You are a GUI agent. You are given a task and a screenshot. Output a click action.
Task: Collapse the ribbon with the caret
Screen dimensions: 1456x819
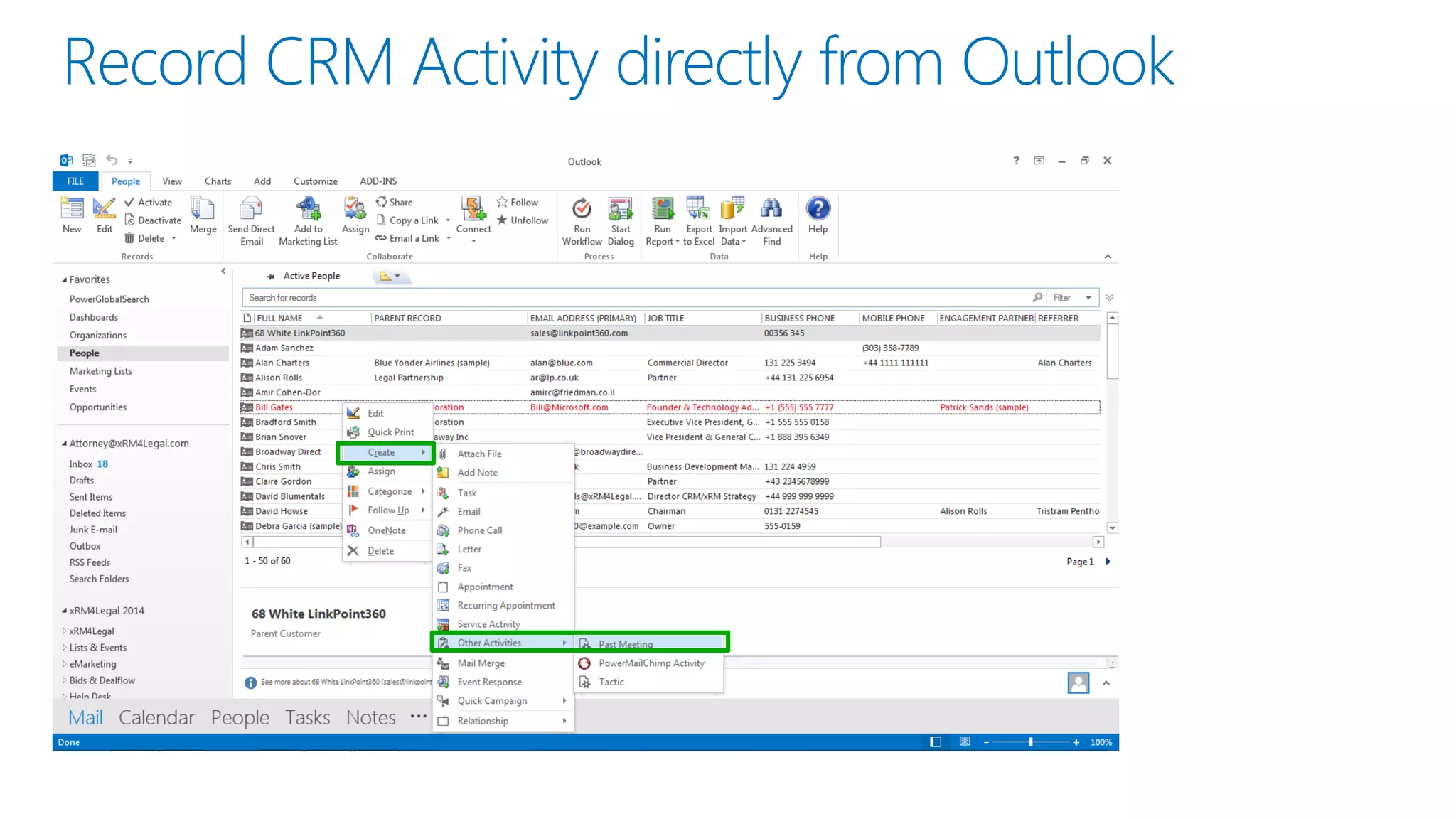point(1108,257)
